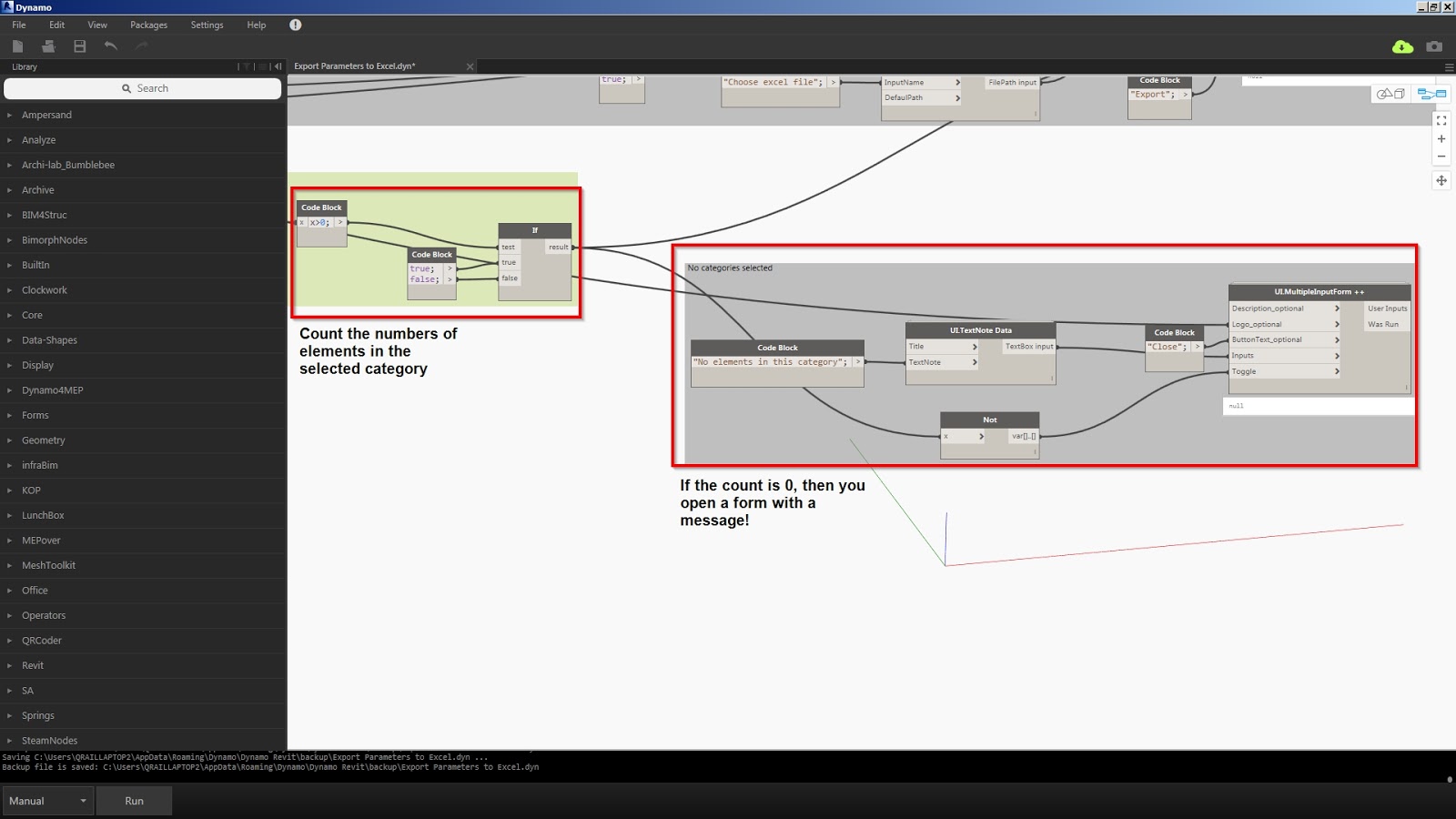Expand the Revit category in the Library
This screenshot has width=1456, height=819.
tap(33, 665)
